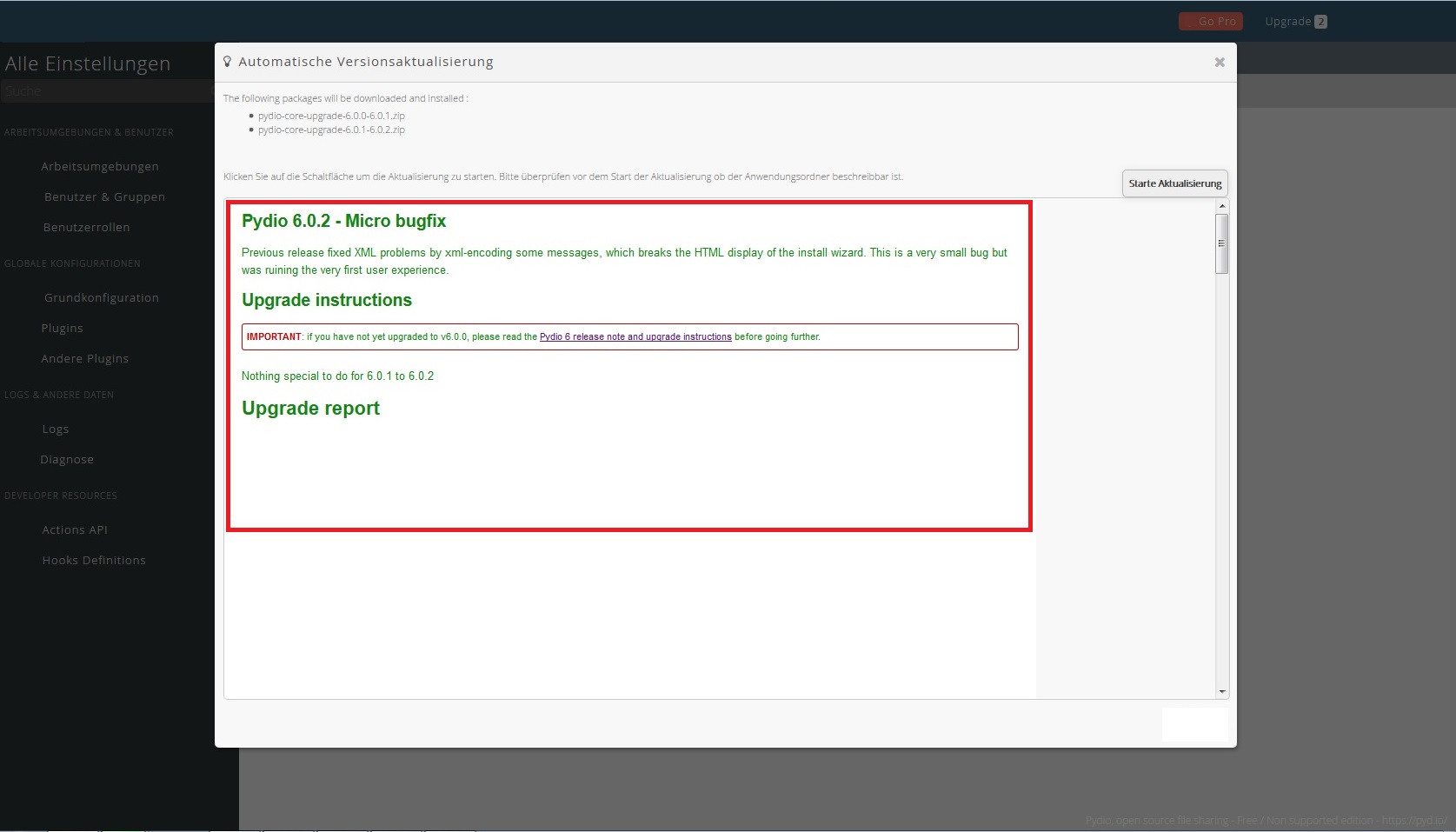Image resolution: width=1456 pixels, height=832 pixels.
Task: Click Starte Aktualisierung button
Action: tap(1174, 183)
